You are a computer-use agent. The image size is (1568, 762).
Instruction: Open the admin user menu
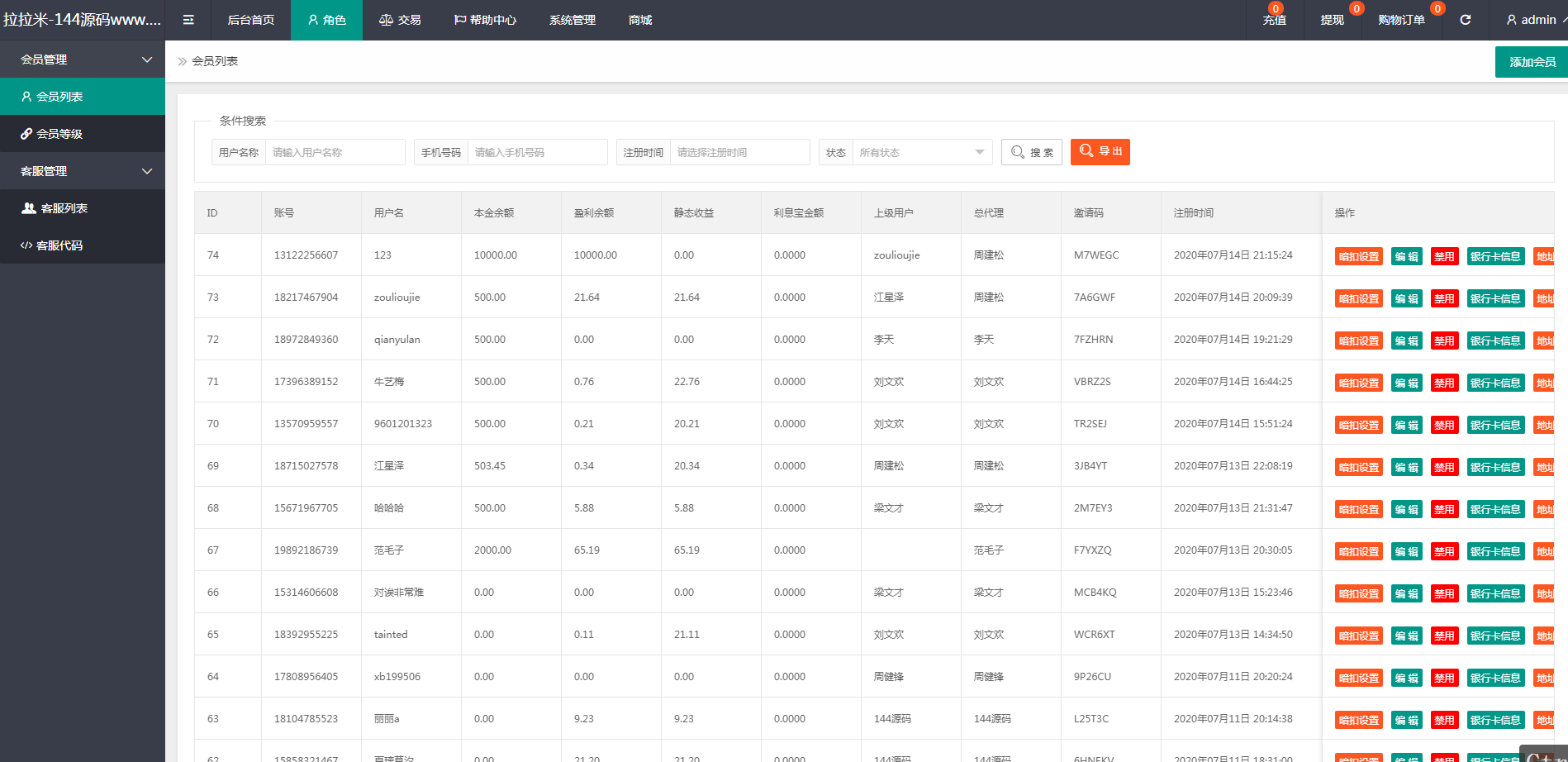click(x=1531, y=20)
